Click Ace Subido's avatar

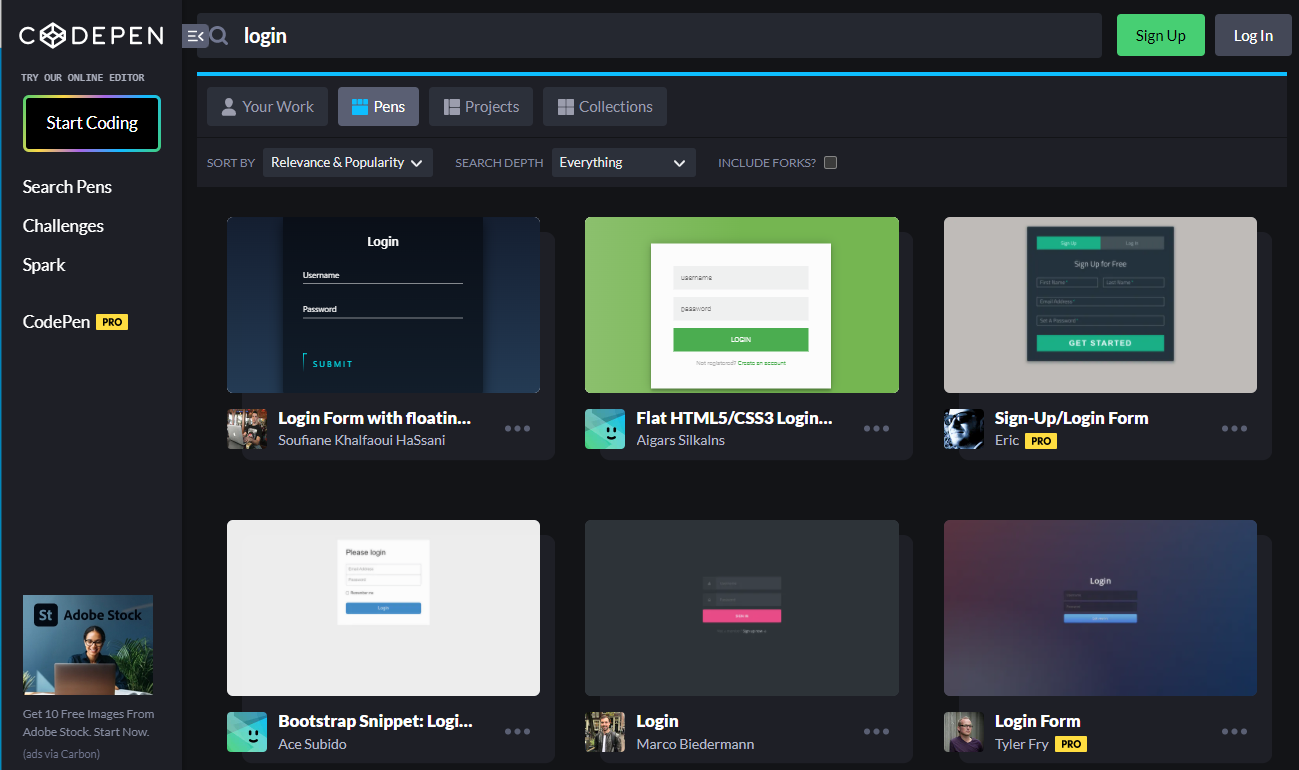[x=247, y=732]
